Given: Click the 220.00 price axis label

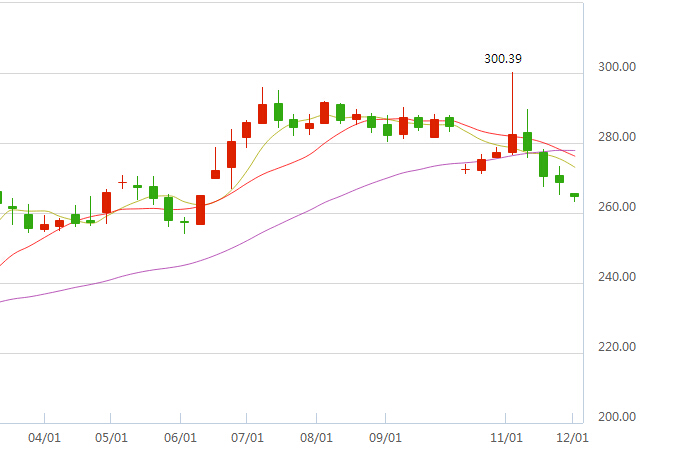Looking at the screenshot, I should (x=615, y=347).
